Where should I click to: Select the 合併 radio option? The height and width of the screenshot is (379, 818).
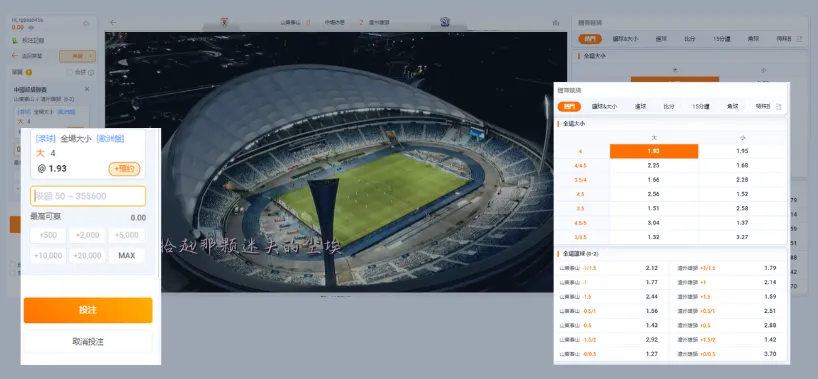pyautogui.click(x=70, y=73)
